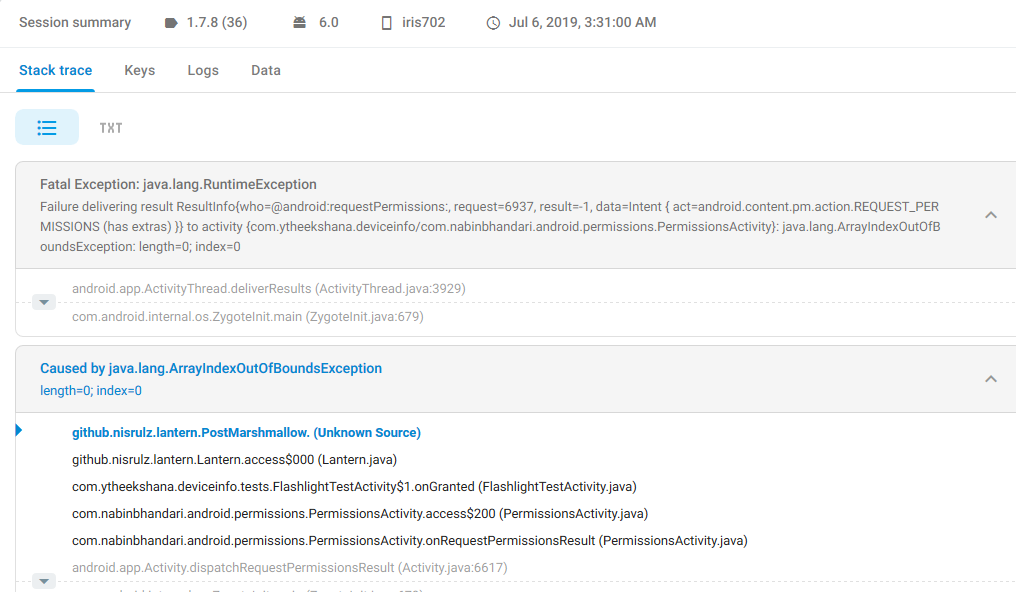The height and width of the screenshot is (592, 1016).
Task: Click the device phone icon near iris702
Action: click(x=386, y=23)
